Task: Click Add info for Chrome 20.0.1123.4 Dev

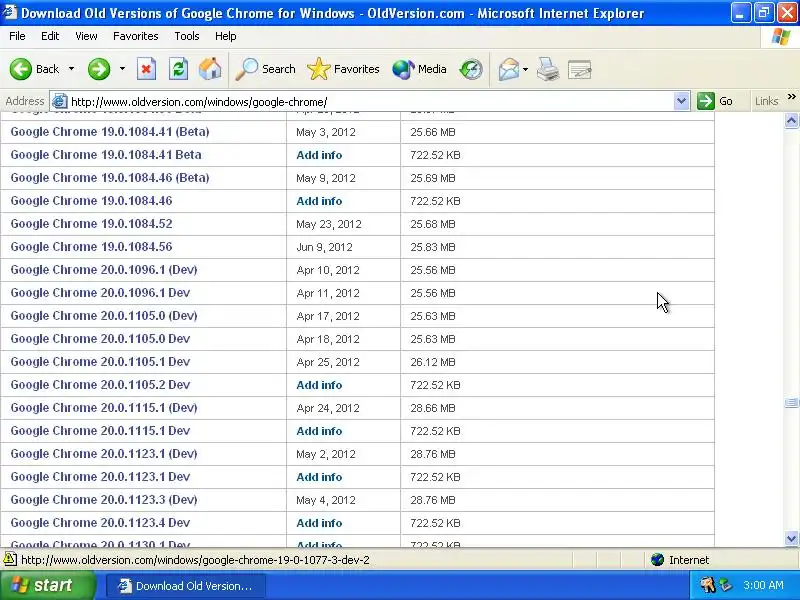Action: [x=319, y=523]
